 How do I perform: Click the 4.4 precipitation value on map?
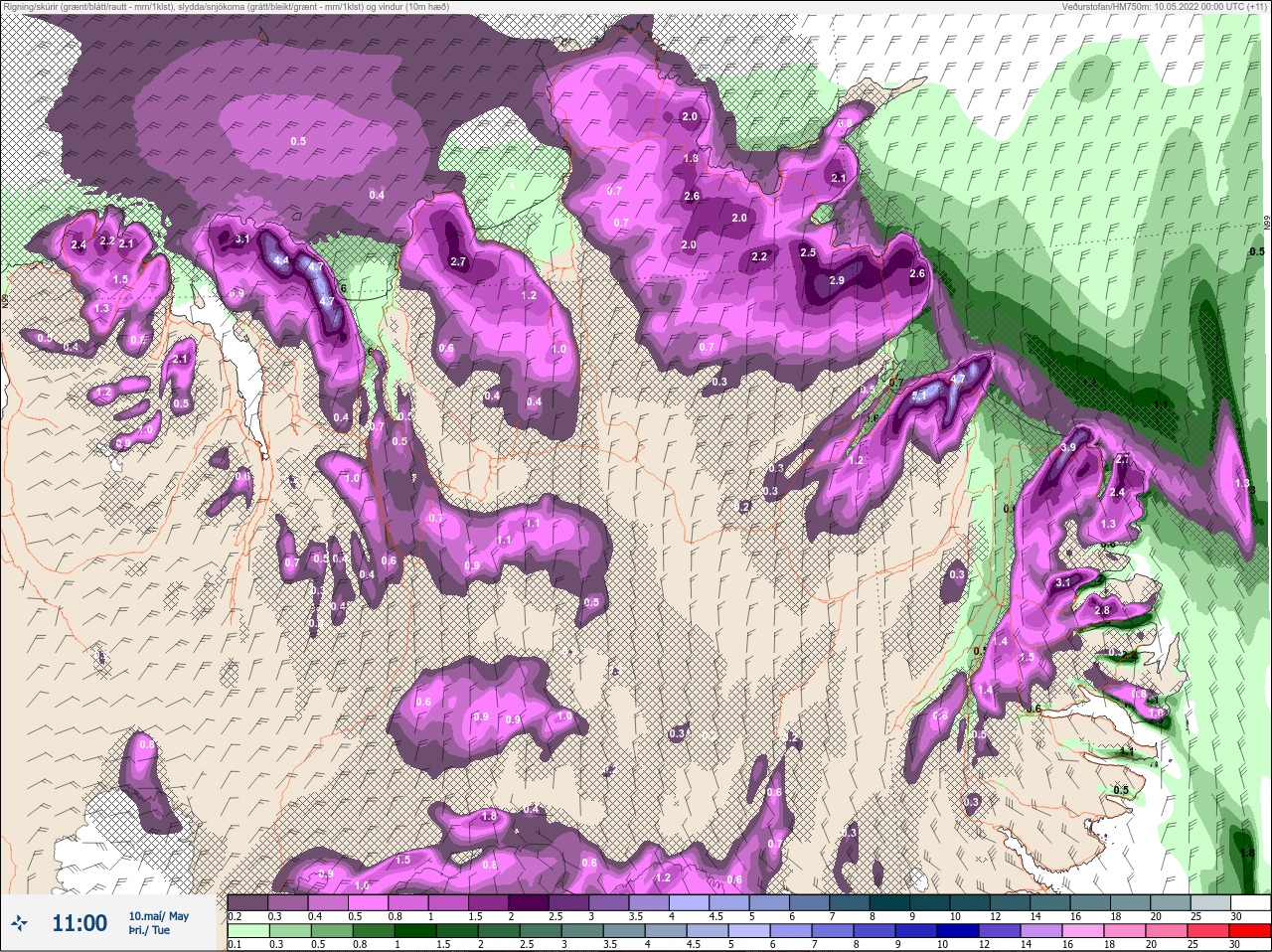pos(281,260)
